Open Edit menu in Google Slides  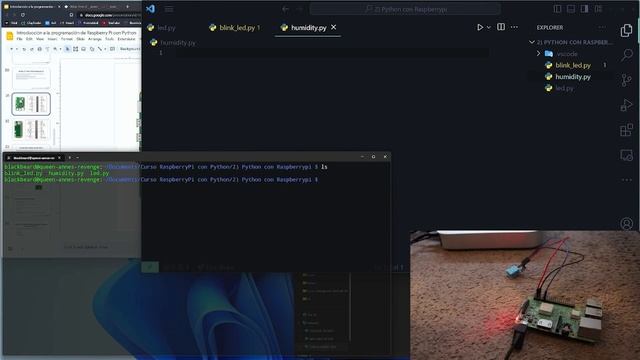click(29, 39)
